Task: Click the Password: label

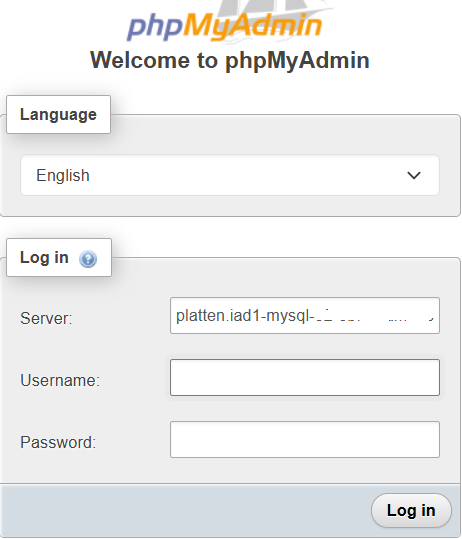Action: point(58,442)
